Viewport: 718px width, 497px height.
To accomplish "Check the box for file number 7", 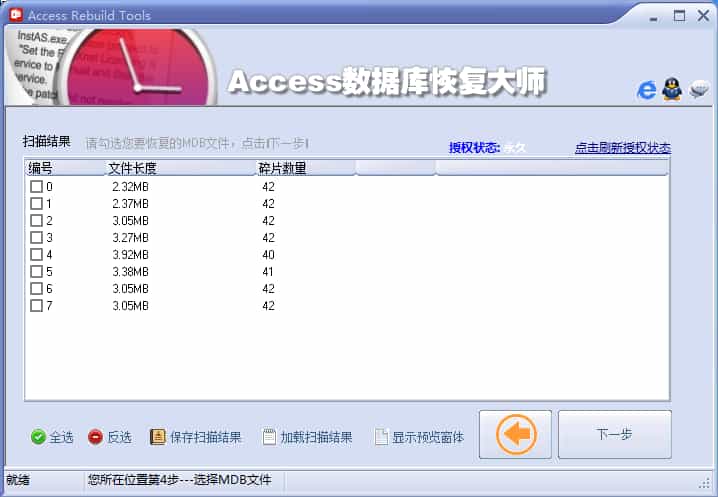I will pyautogui.click(x=36, y=305).
